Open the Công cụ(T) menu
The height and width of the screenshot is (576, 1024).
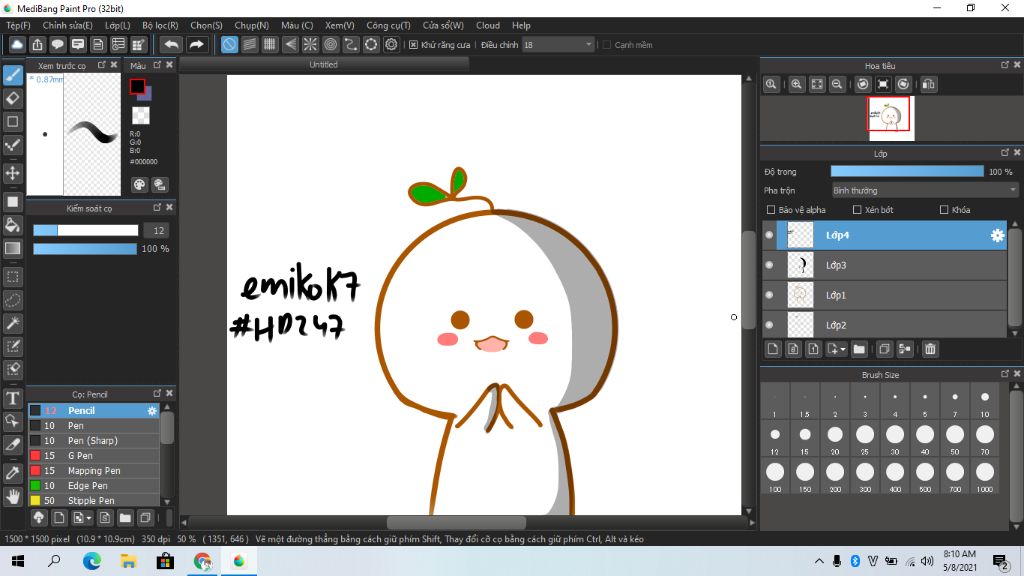[x=388, y=25]
